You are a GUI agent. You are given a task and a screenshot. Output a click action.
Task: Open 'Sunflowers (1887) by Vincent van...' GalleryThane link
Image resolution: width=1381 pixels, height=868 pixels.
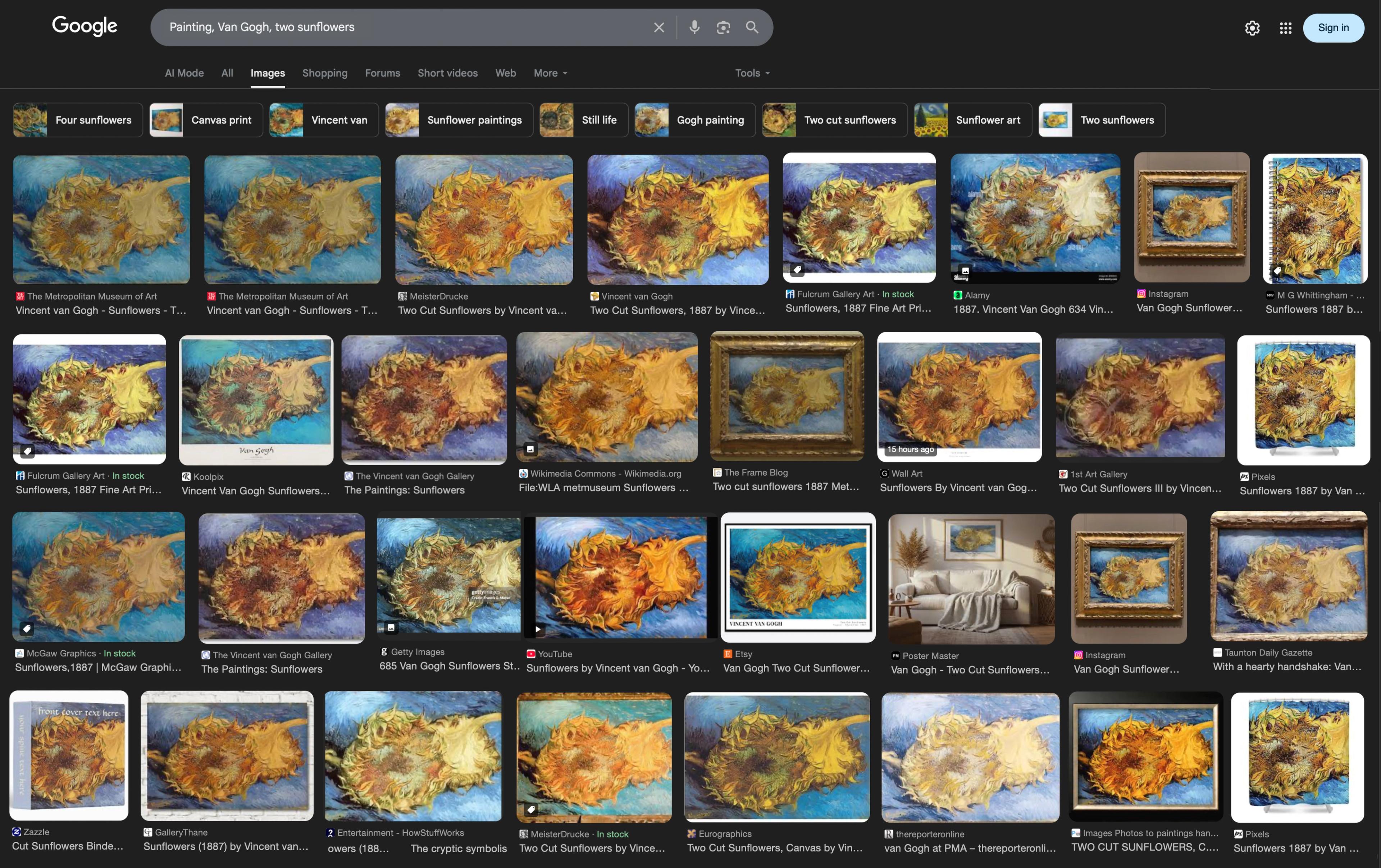pyautogui.click(x=226, y=846)
